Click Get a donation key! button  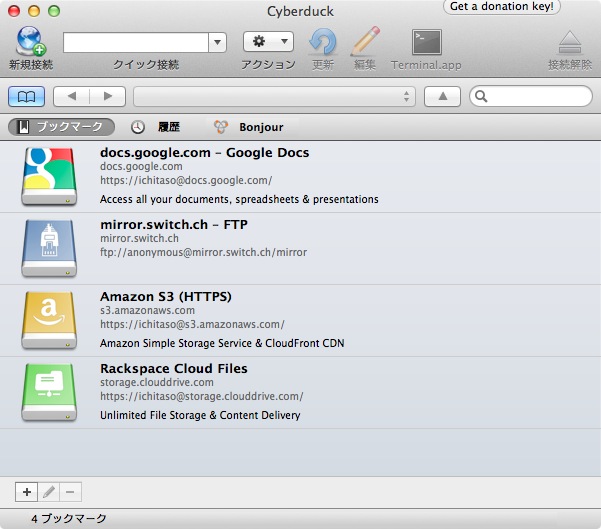point(502,7)
